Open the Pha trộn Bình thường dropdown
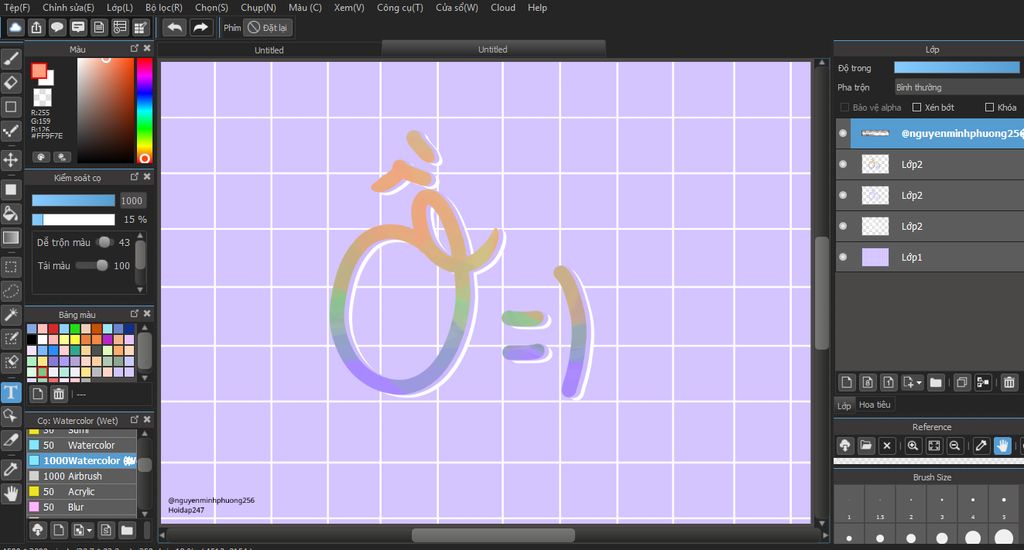Screen dimensions: 1024x550 pyautogui.click(x=959, y=87)
